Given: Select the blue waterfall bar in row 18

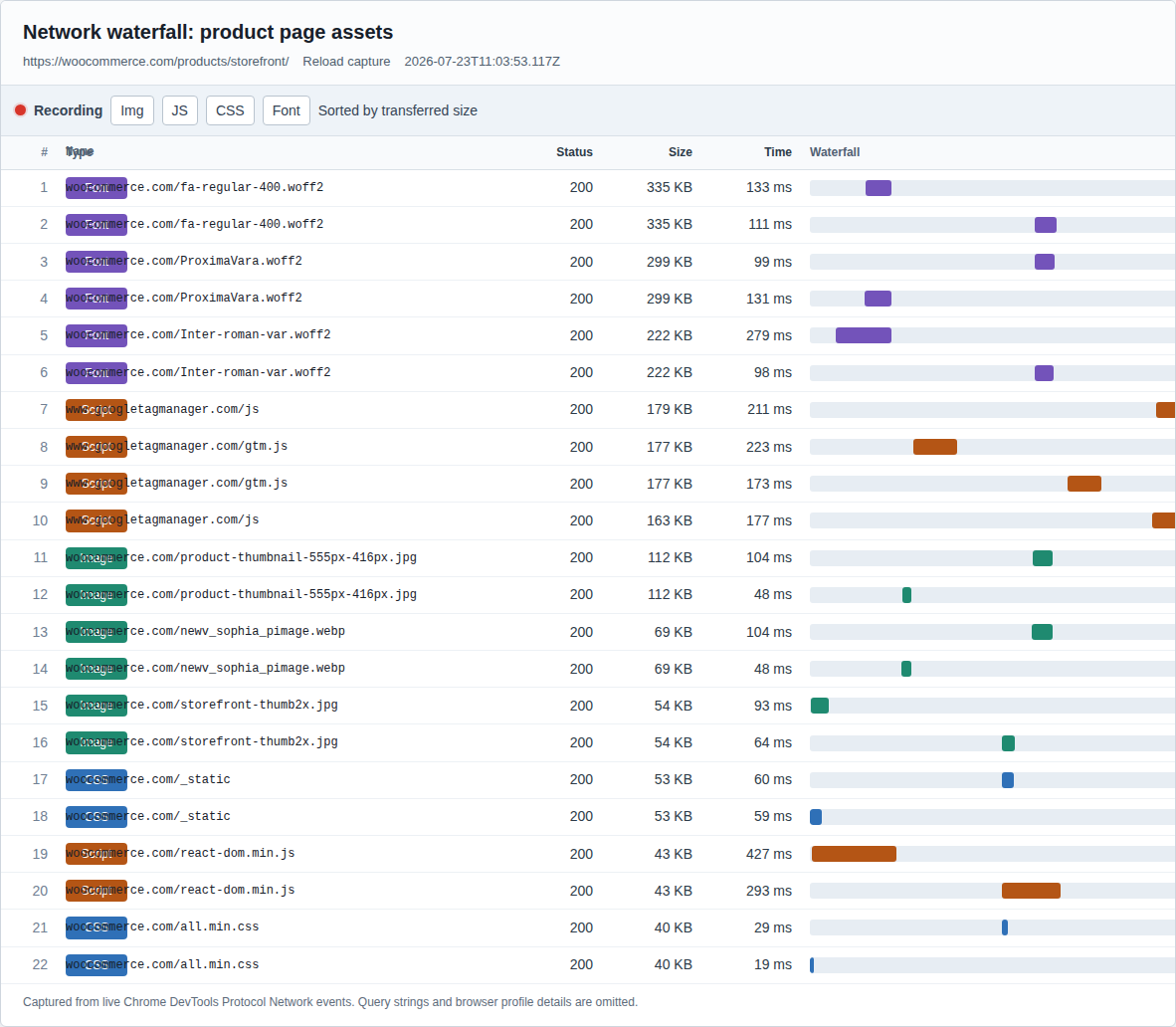Looking at the screenshot, I should click(816, 817).
